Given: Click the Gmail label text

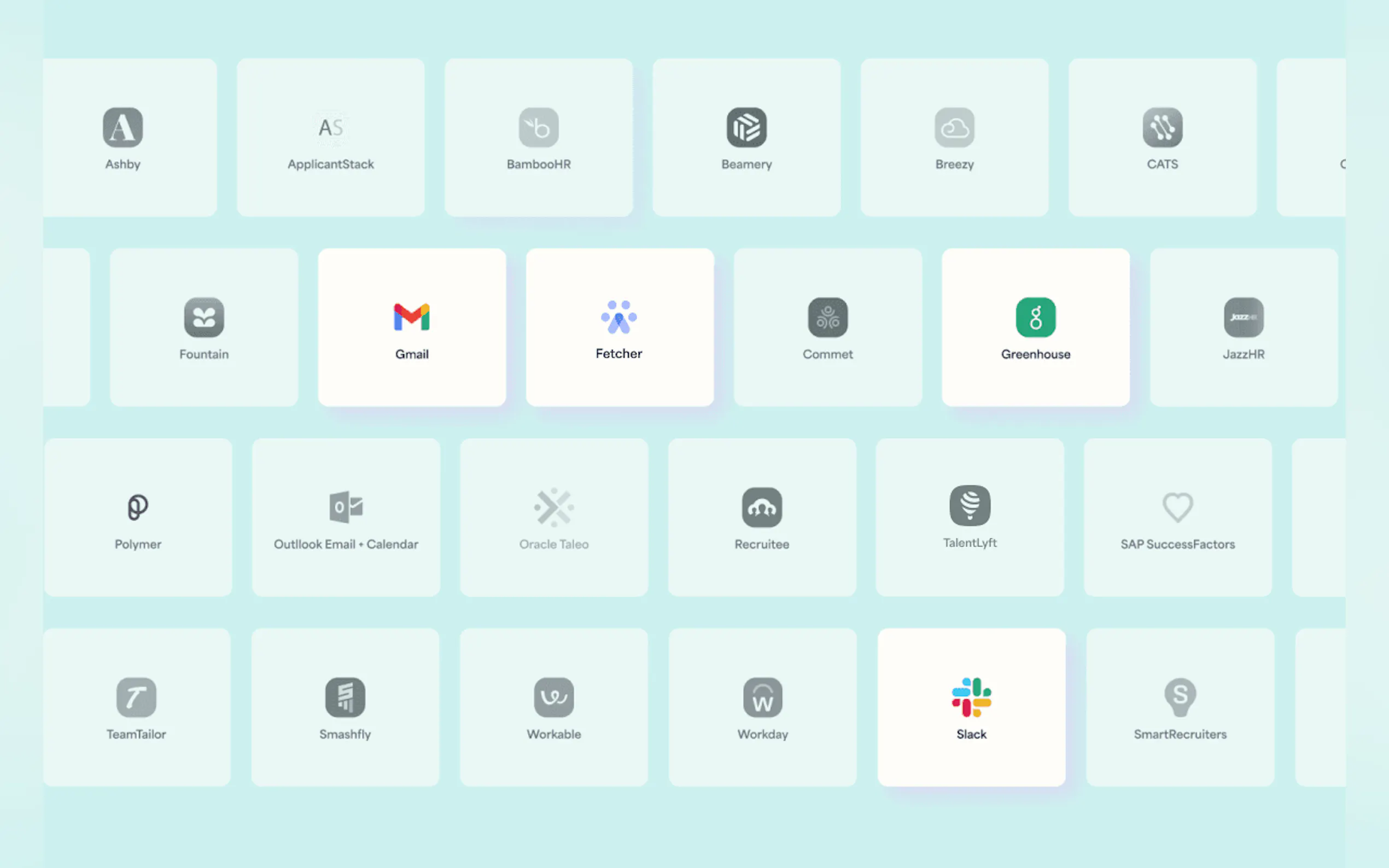Looking at the screenshot, I should 412,354.
